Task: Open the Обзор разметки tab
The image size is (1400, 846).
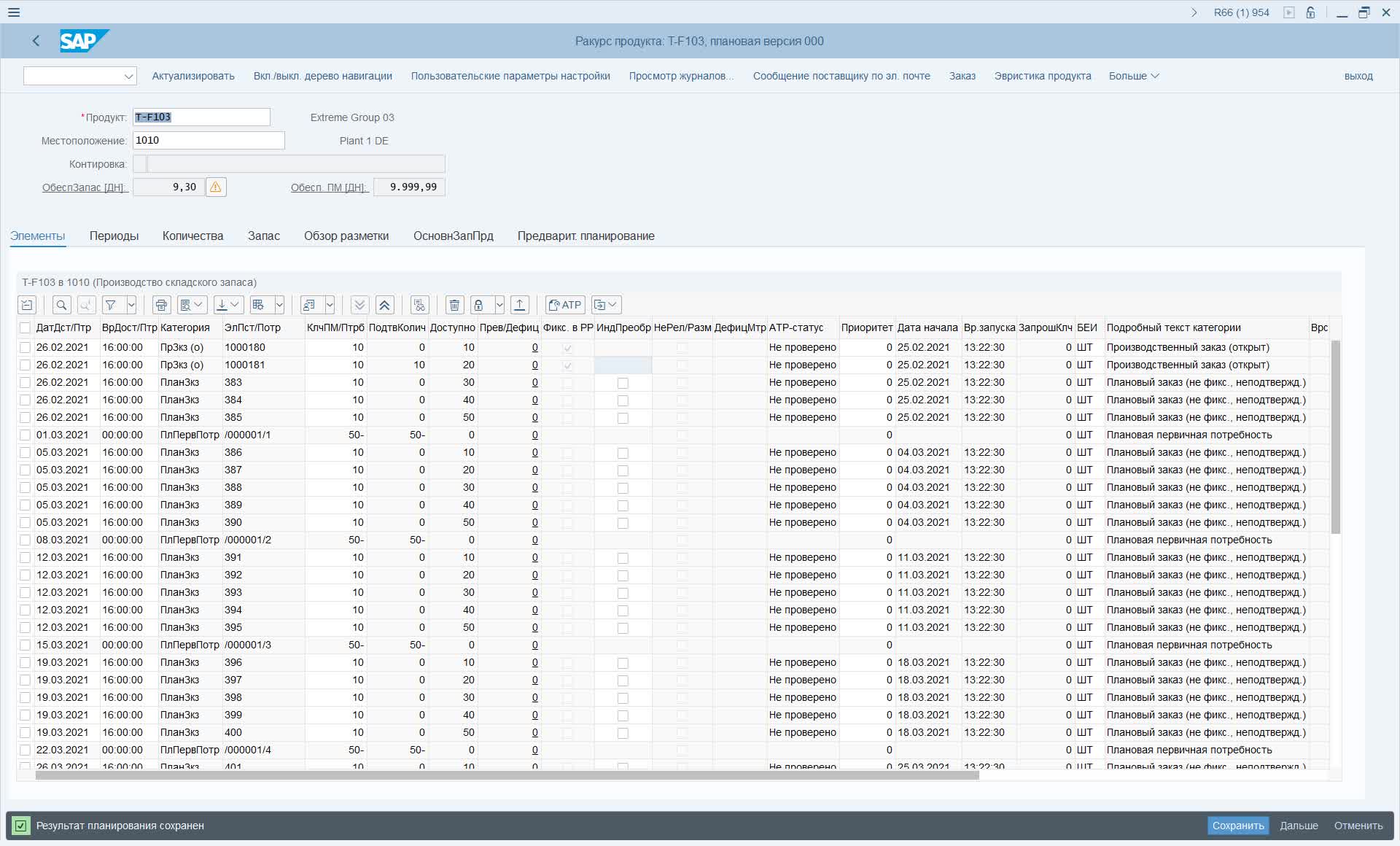Action: click(x=346, y=236)
